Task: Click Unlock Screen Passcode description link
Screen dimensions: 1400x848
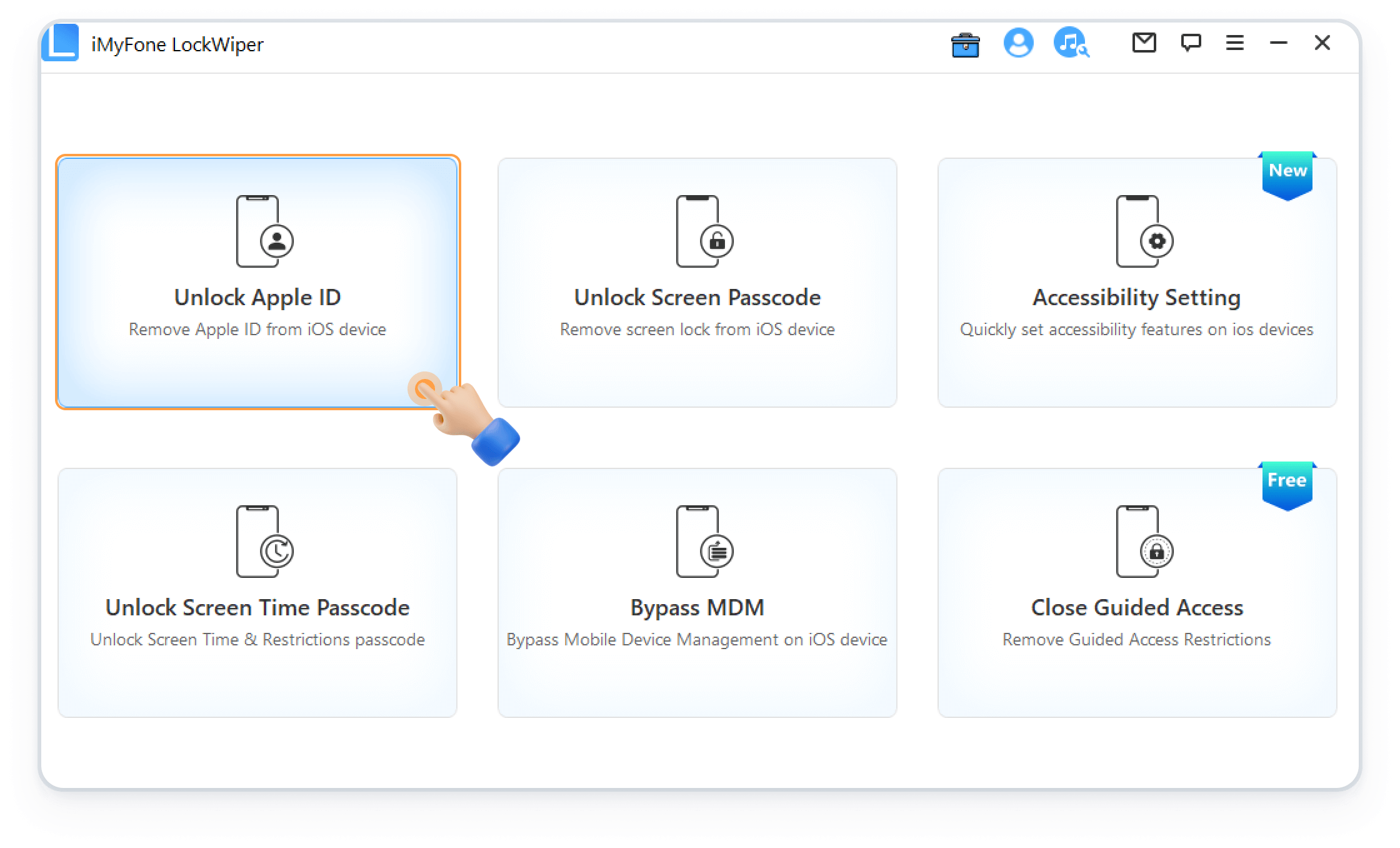Action: [697, 329]
